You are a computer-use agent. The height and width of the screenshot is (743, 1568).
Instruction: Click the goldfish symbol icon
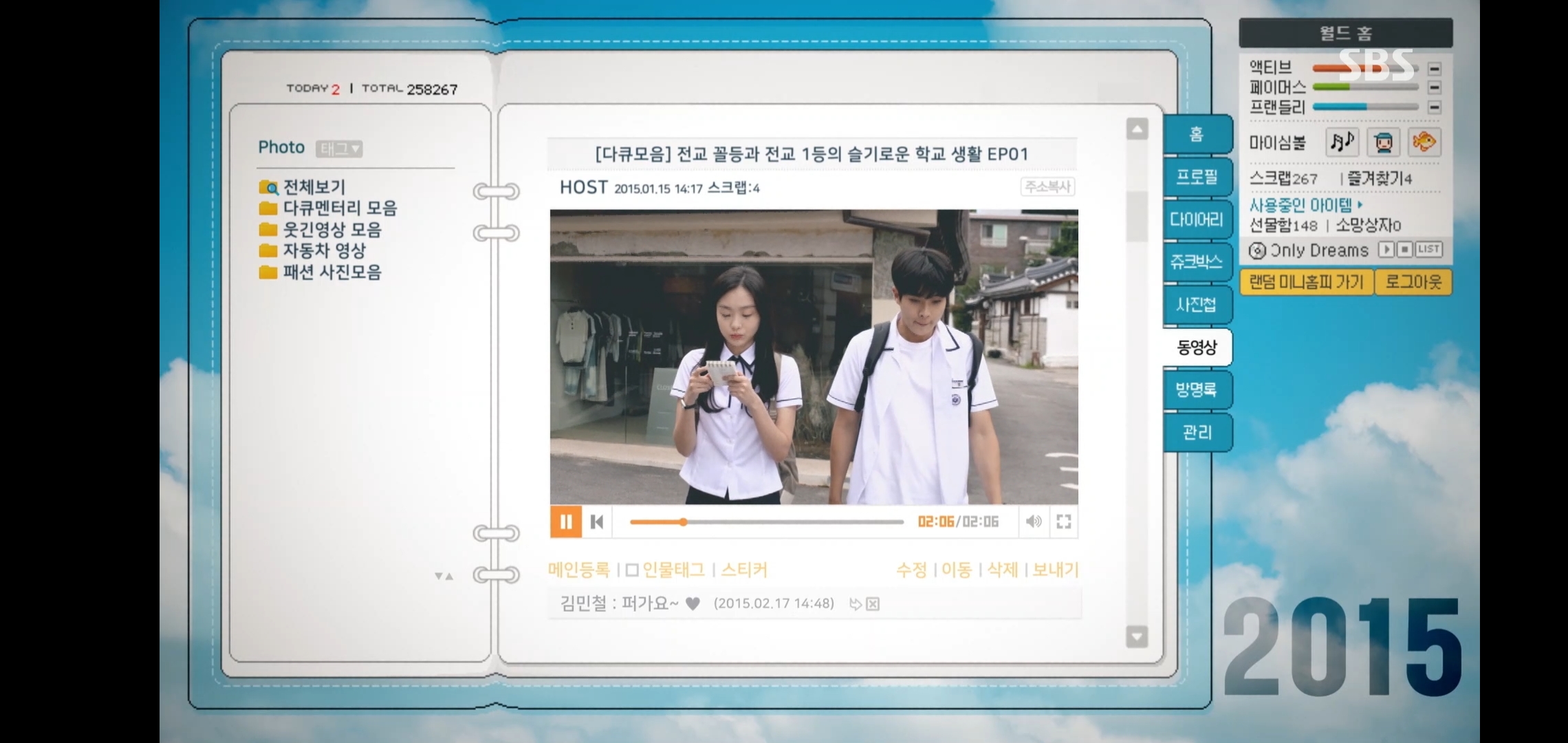pos(1424,142)
